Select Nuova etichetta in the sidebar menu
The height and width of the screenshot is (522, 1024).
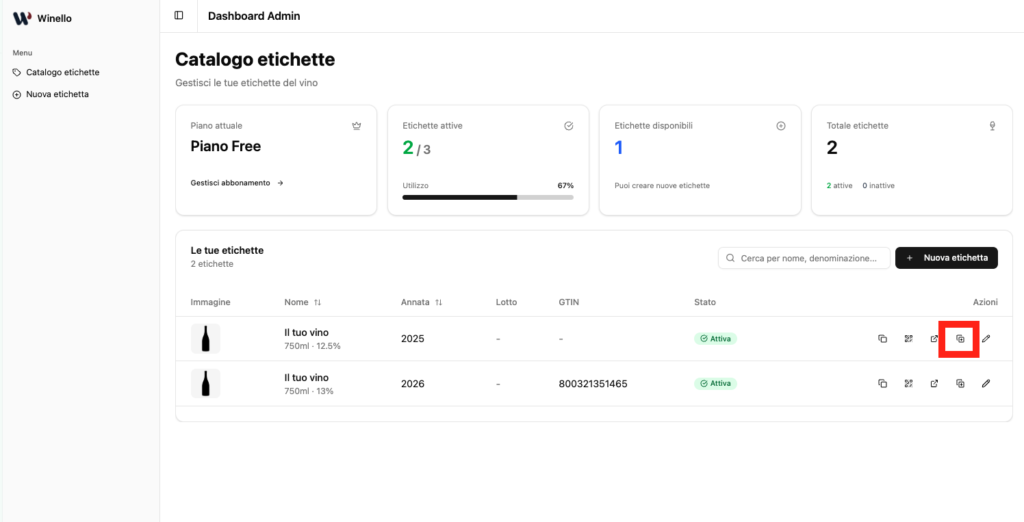tap(57, 94)
